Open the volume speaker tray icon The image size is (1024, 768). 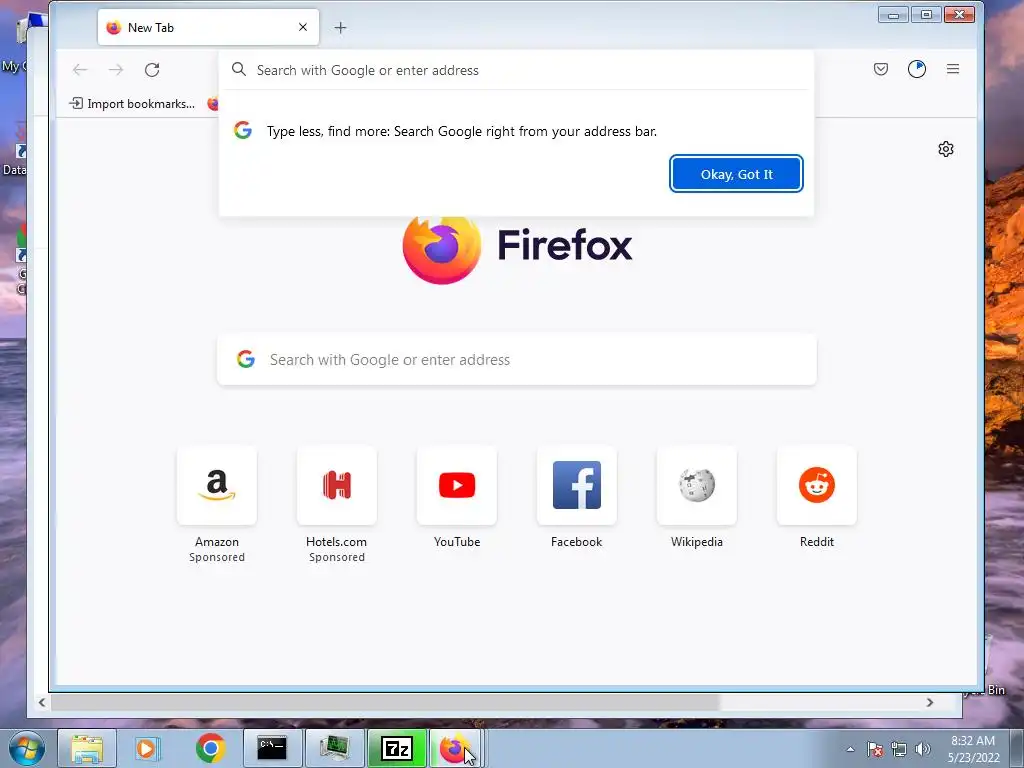pos(923,749)
